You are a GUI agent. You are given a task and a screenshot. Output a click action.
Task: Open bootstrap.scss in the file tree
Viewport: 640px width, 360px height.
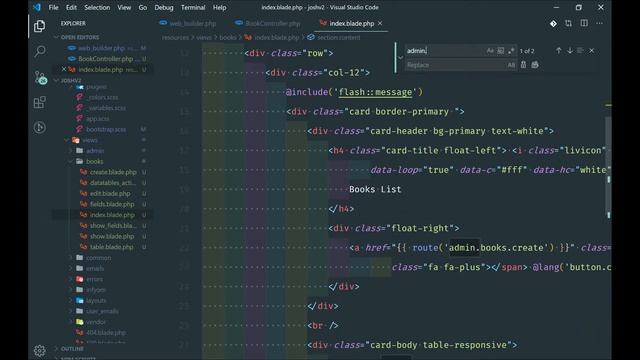click(106, 129)
